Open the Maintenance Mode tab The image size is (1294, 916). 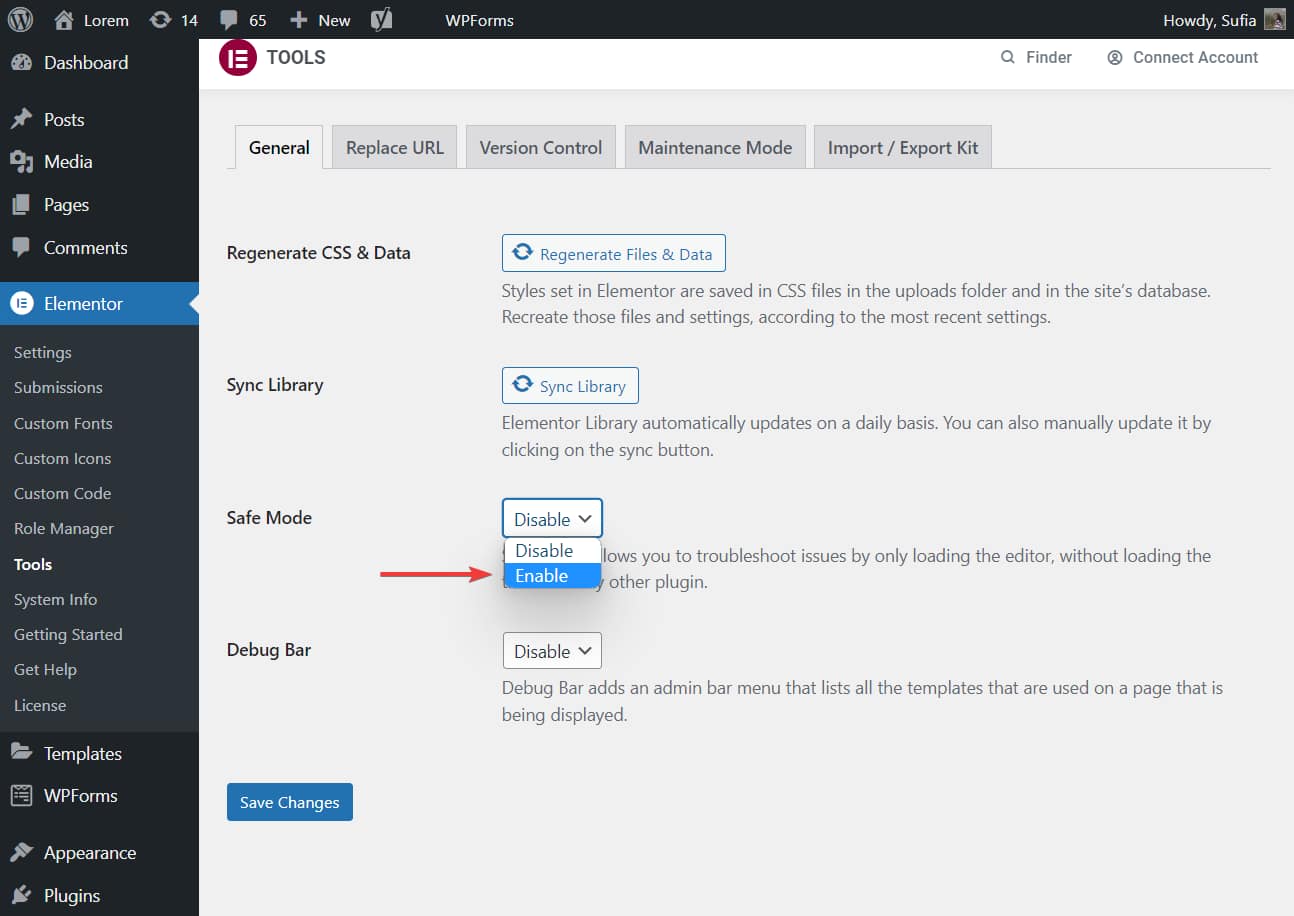pos(715,146)
